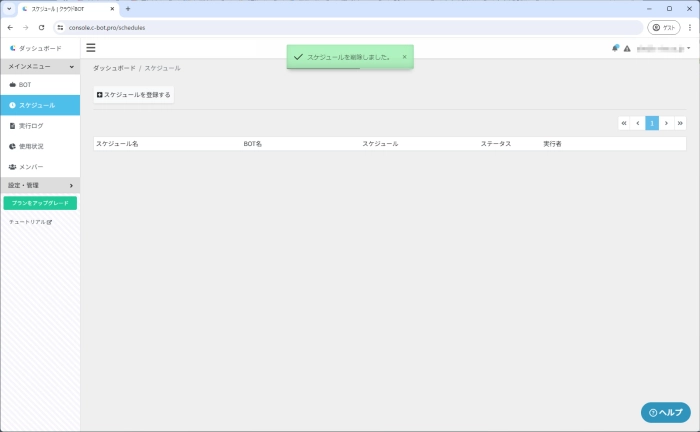Screen dimensions: 700x432
Task: Reload the page with browser refresh icon
Action: 42,27
